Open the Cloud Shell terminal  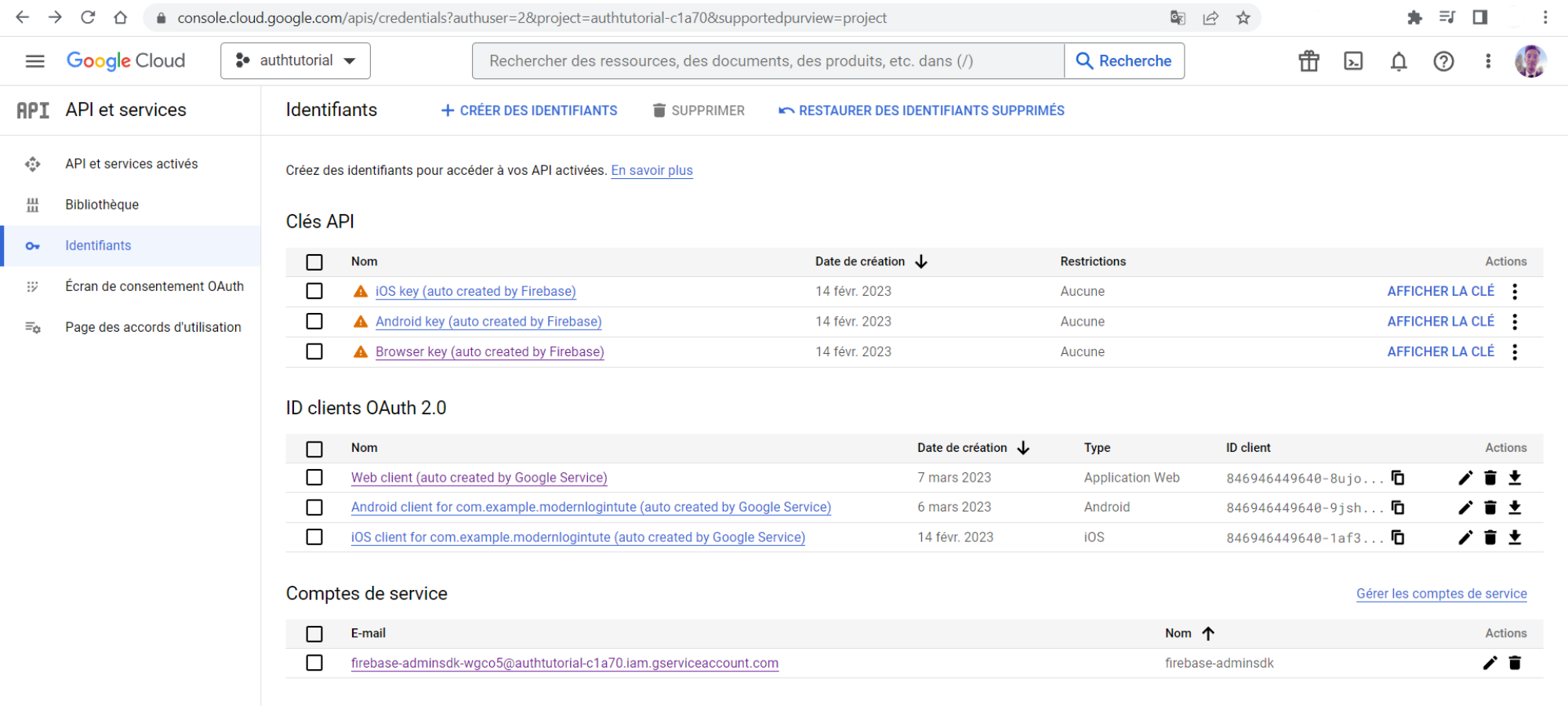(x=1353, y=60)
